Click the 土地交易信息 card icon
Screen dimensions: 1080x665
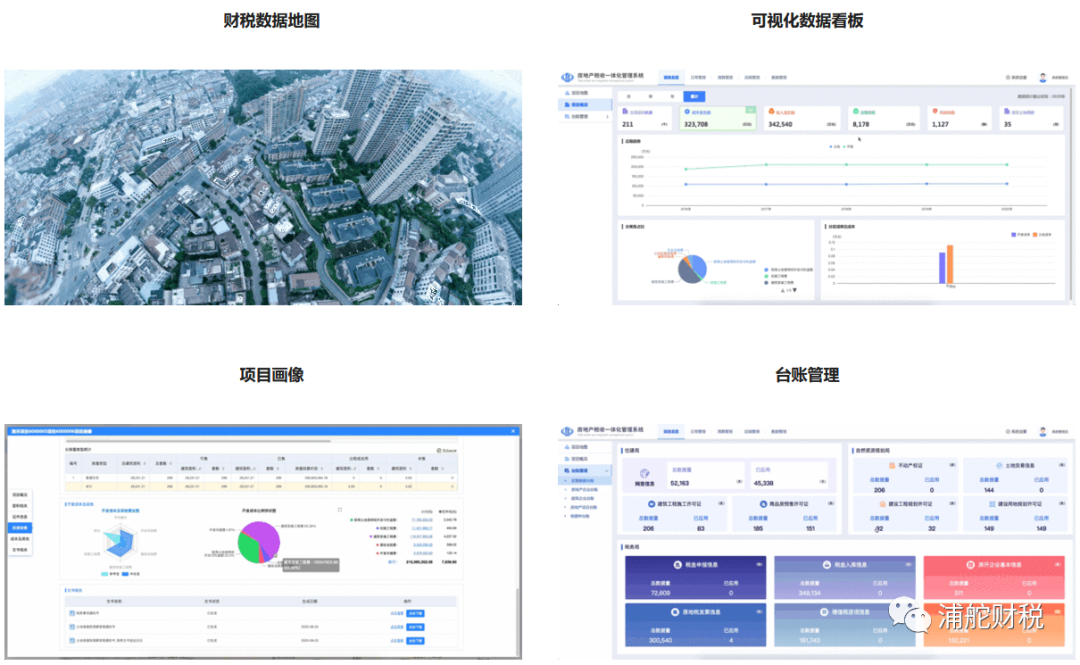(x=999, y=466)
